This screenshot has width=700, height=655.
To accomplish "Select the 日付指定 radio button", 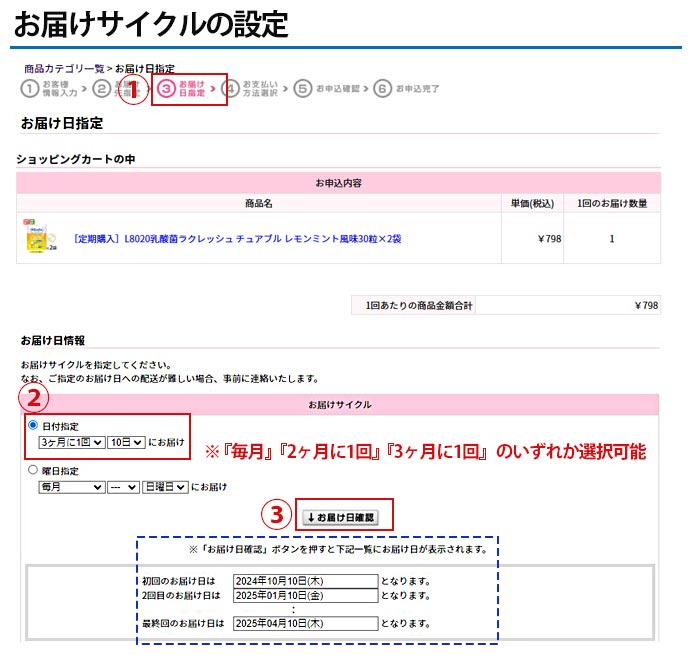I will (x=33, y=426).
